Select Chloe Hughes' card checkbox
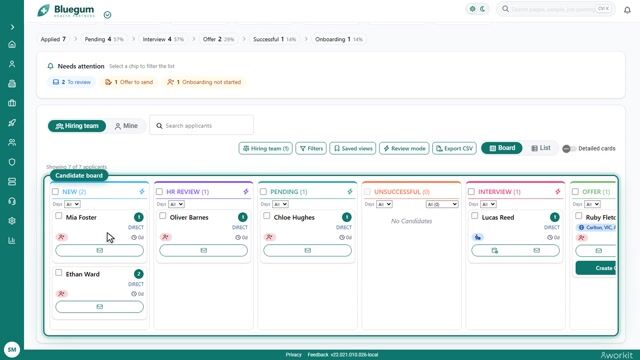 (267, 216)
